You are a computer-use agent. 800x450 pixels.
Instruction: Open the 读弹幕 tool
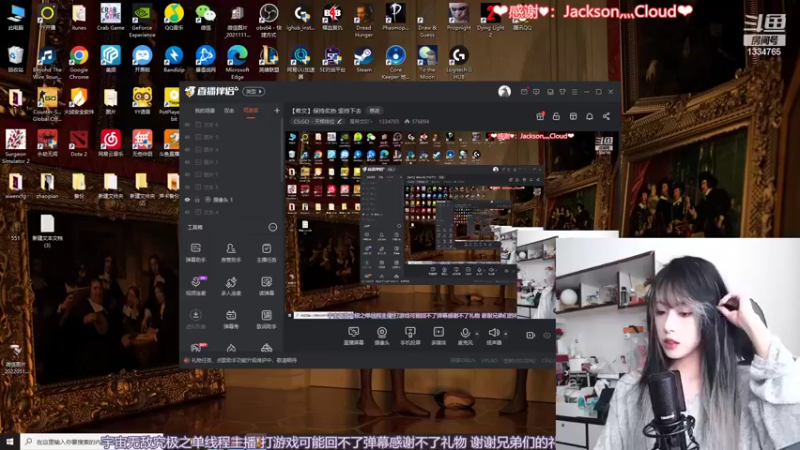pyautogui.click(x=266, y=286)
